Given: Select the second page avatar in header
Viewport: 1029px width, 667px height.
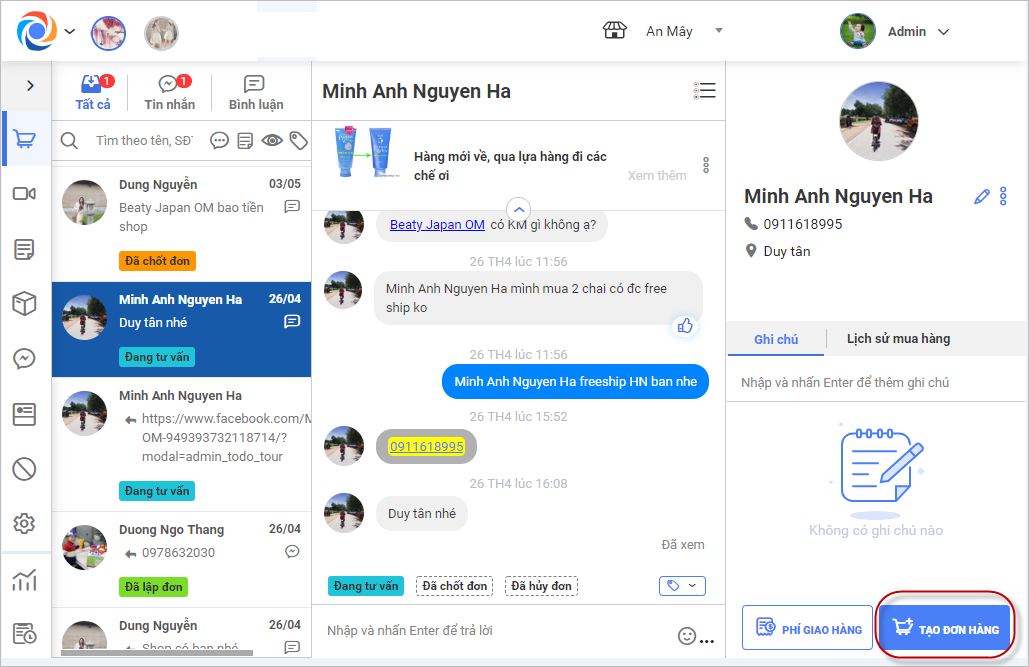Looking at the screenshot, I should pyautogui.click(x=161, y=33).
